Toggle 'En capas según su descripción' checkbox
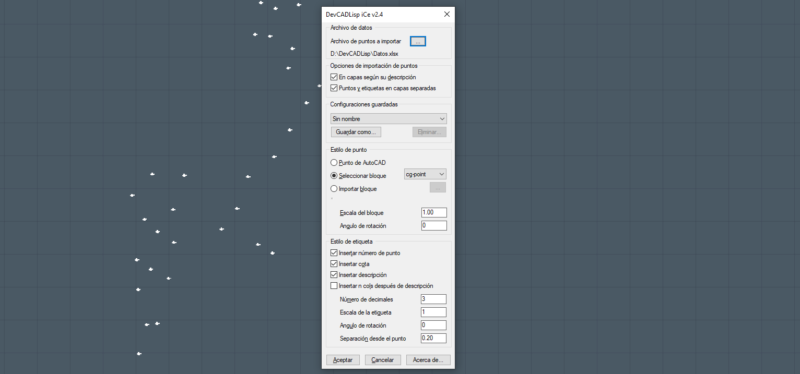This screenshot has height=374, width=800. (x=334, y=78)
